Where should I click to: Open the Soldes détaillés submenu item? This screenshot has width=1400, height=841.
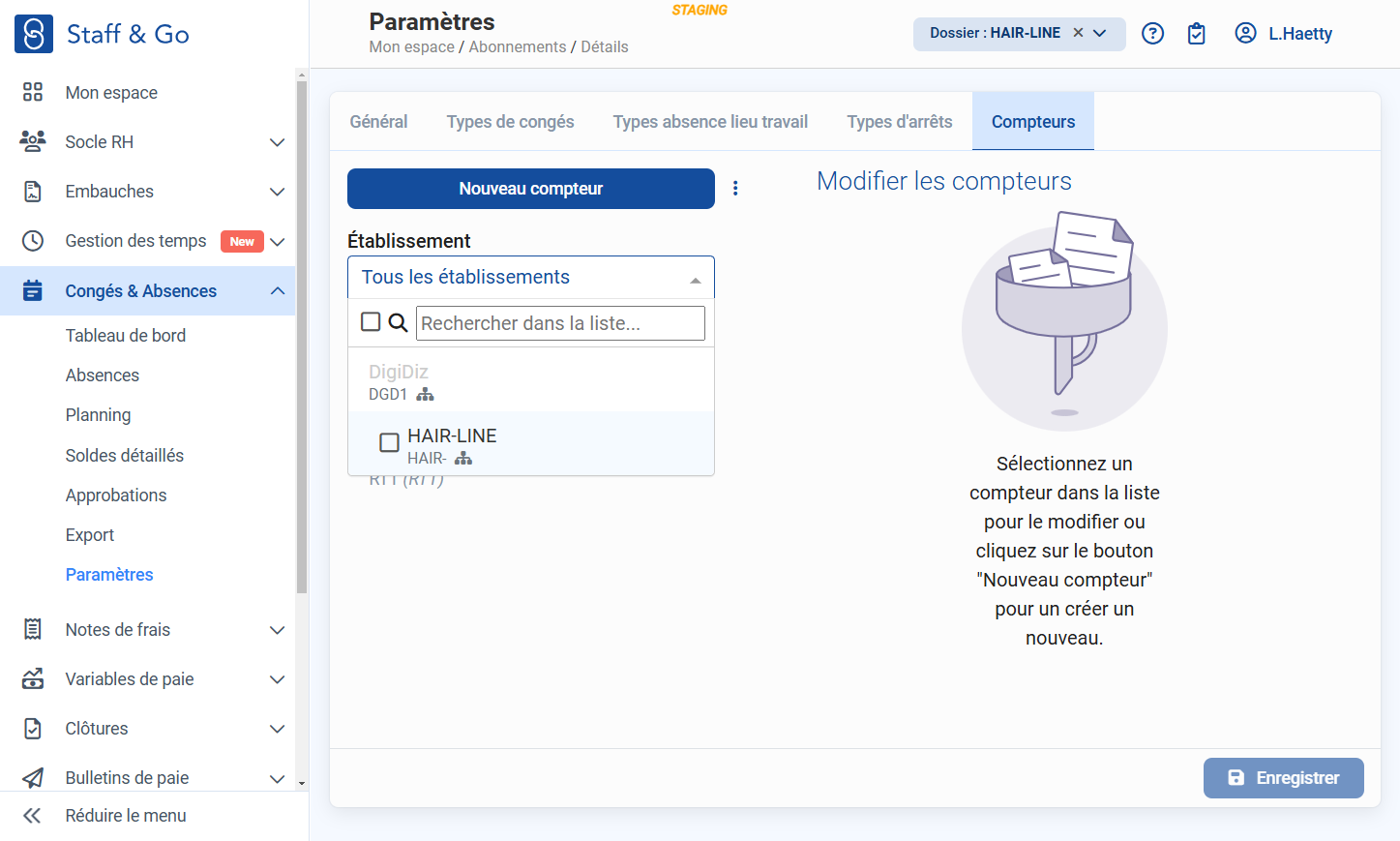(125, 455)
